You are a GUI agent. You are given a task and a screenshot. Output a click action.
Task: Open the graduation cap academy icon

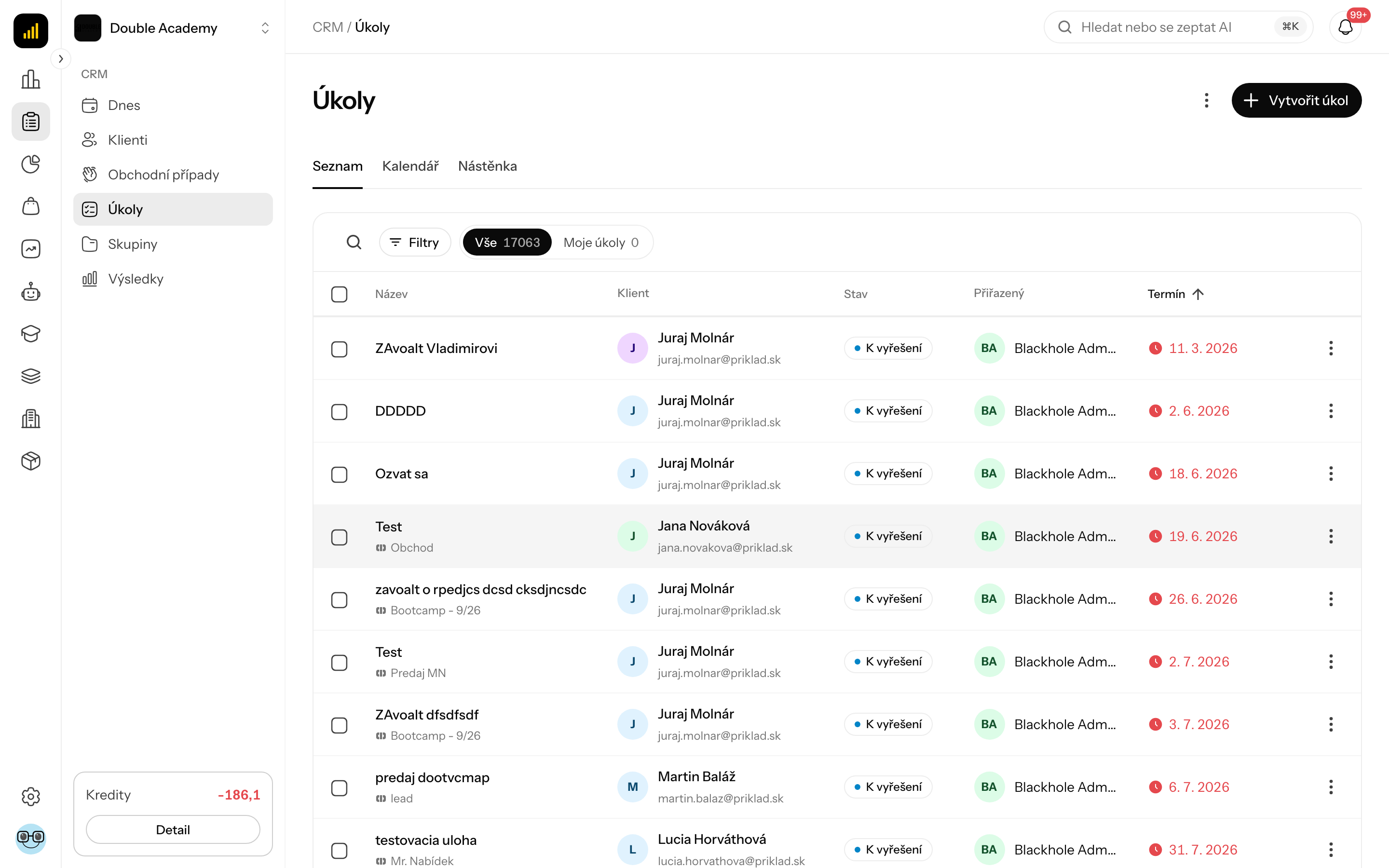[x=30, y=334]
